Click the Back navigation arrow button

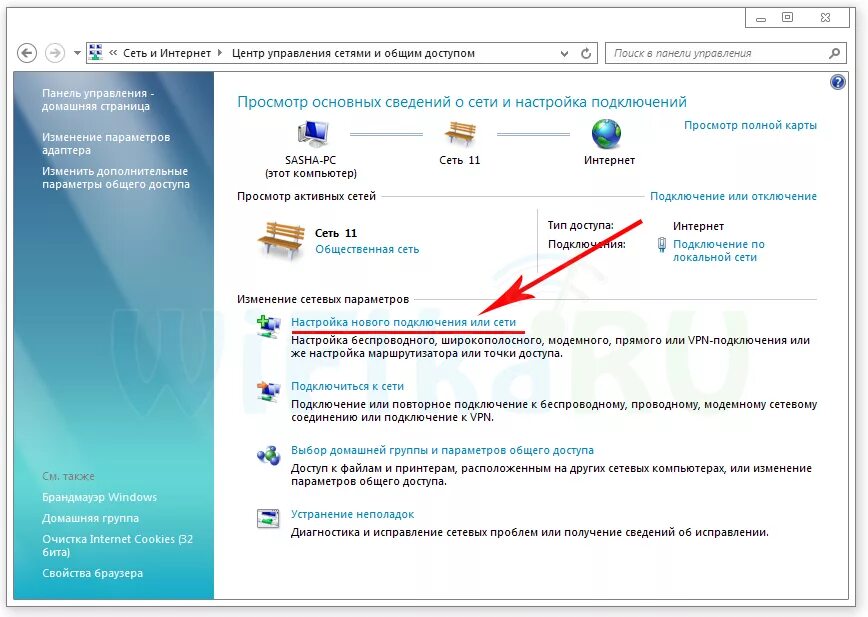pos(27,54)
